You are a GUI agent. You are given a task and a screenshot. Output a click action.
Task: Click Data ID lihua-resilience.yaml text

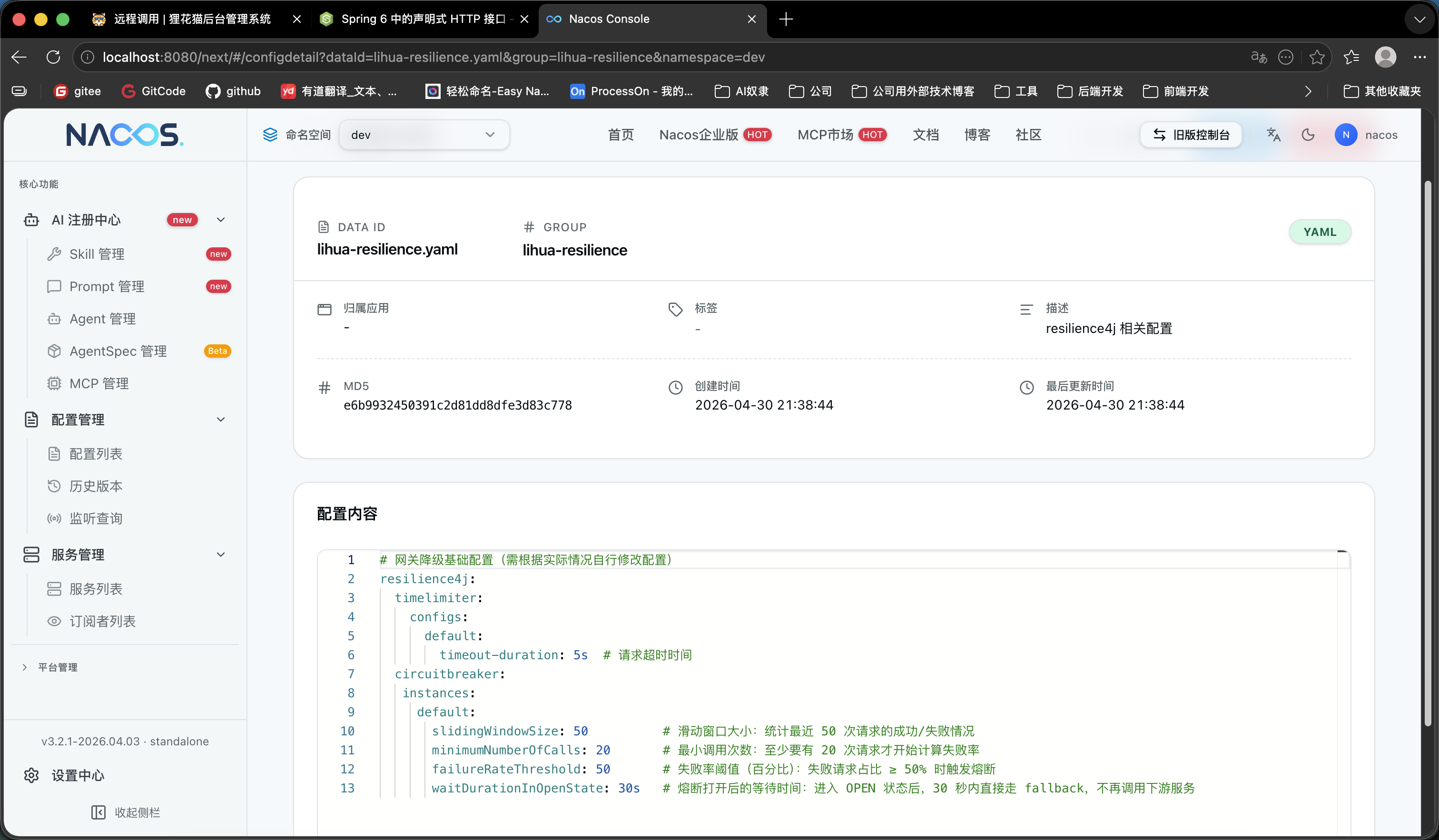pos(387,249)
